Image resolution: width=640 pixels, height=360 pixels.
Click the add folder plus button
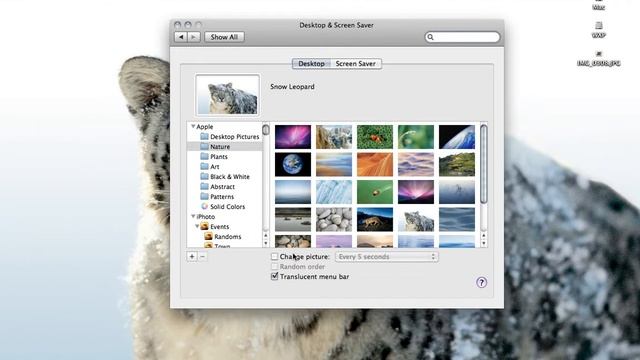click(x=192, y=256)
